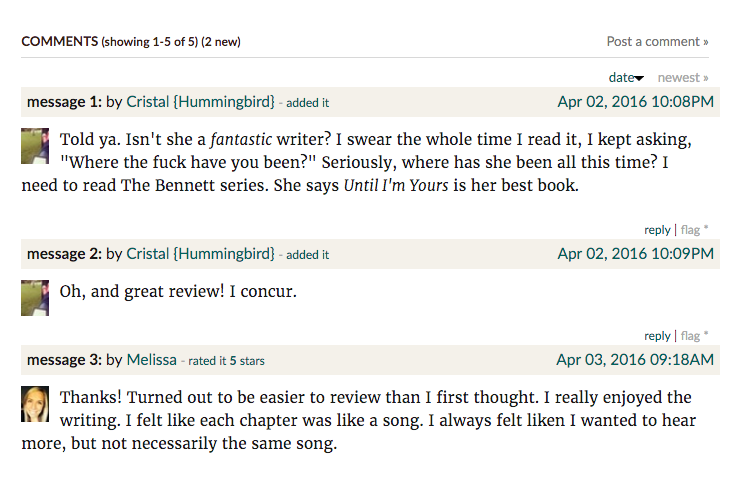Open Cristal {Hummingbird} profile in message 1

point(200,102)
